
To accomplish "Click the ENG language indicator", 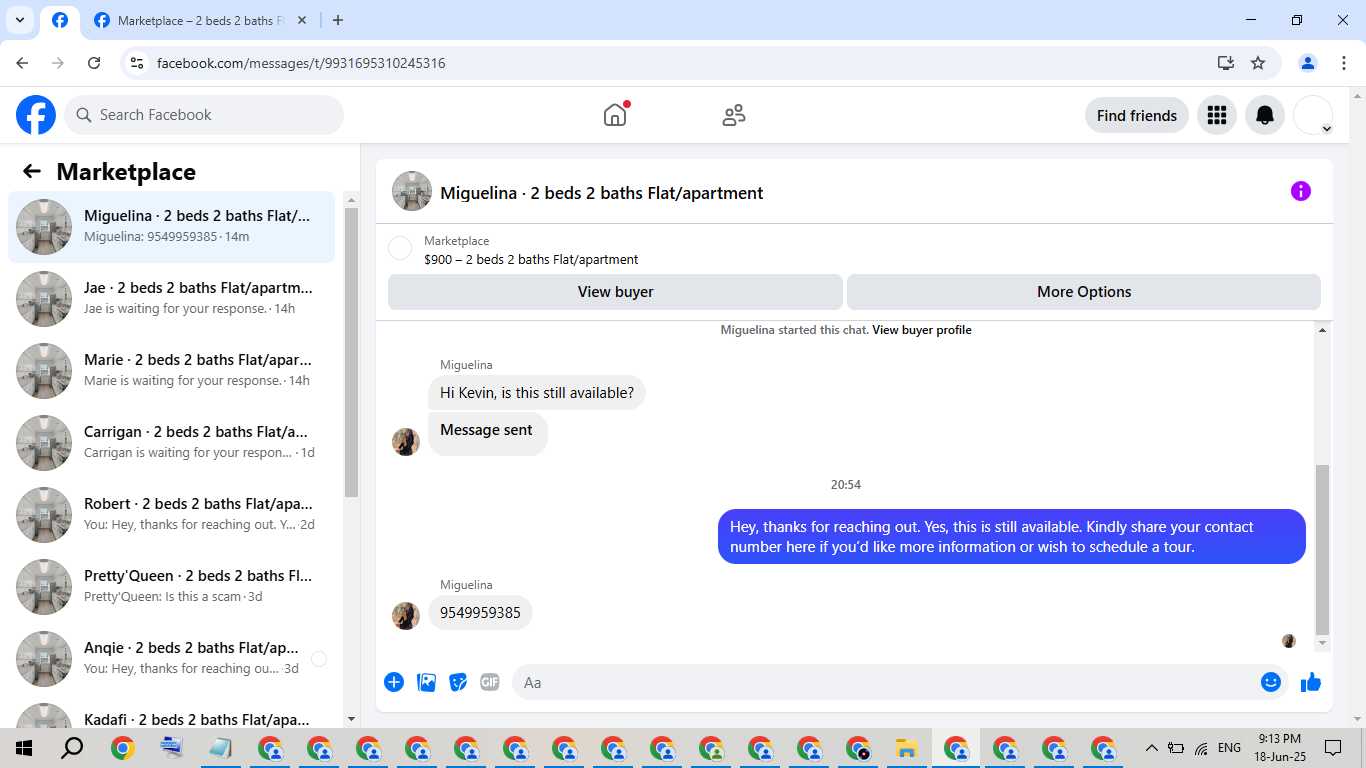I will click(1229, 747).
